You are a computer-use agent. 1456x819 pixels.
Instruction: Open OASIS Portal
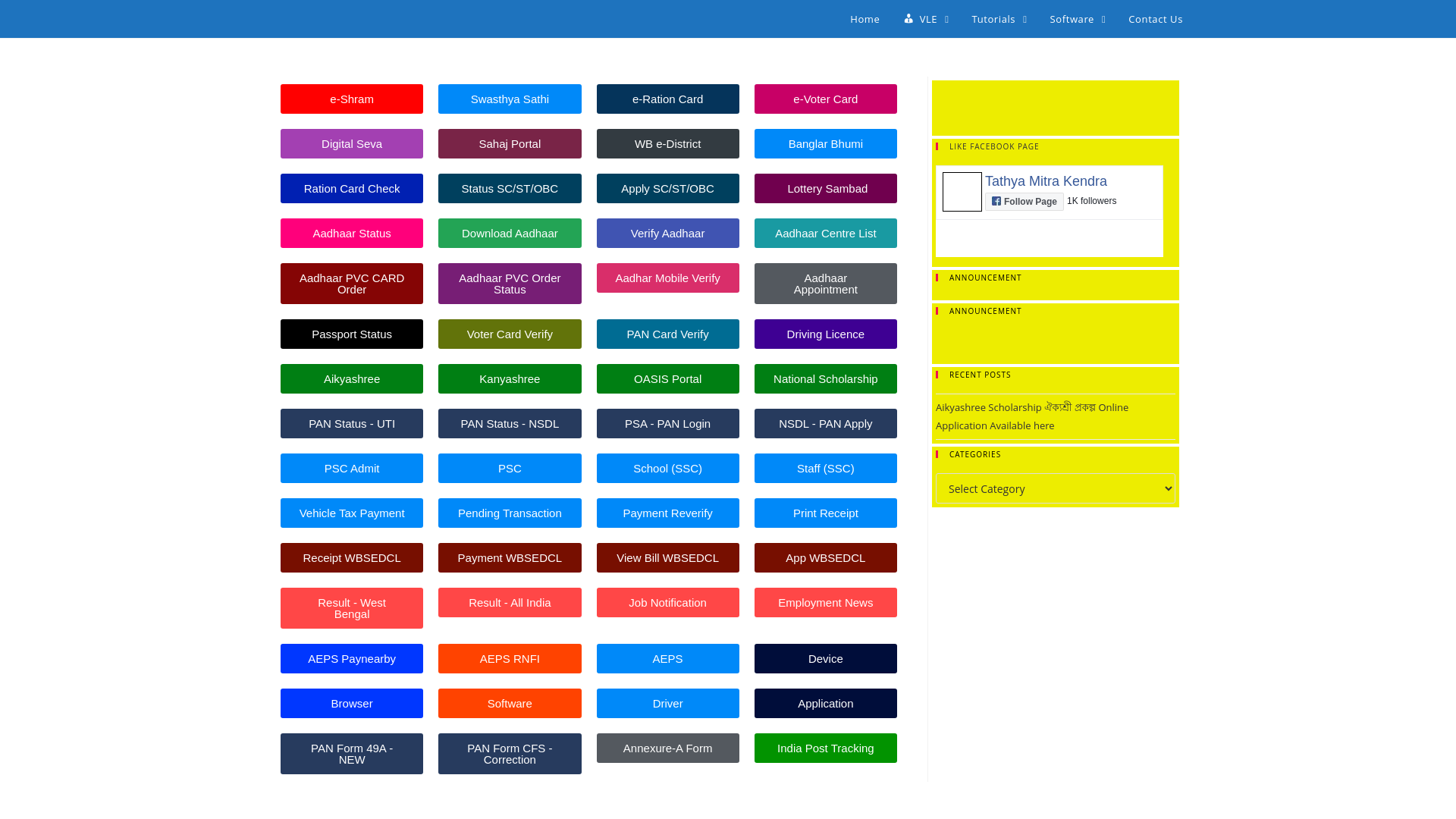point(667,379)
